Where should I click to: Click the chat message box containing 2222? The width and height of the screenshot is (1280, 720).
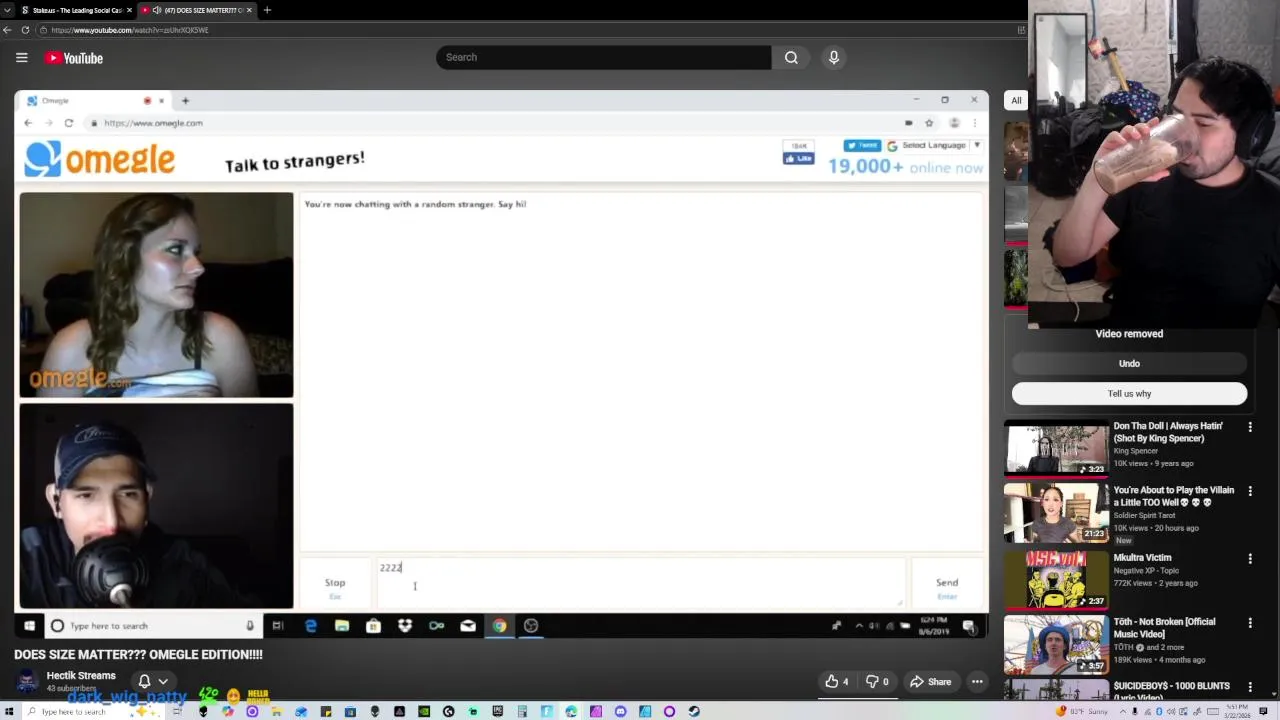click(639, 583)
